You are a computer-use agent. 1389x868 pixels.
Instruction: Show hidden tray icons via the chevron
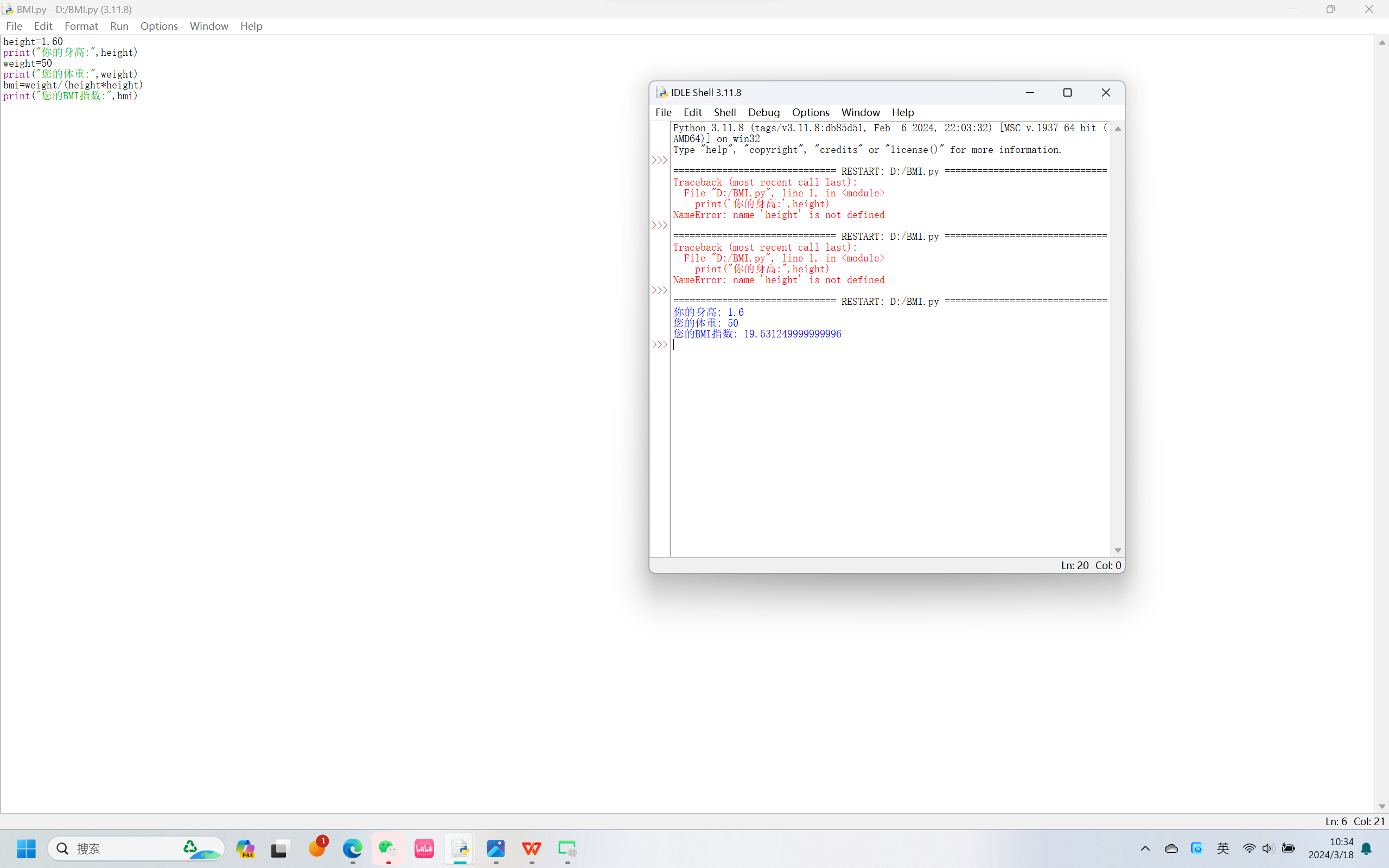(1145, 848)
